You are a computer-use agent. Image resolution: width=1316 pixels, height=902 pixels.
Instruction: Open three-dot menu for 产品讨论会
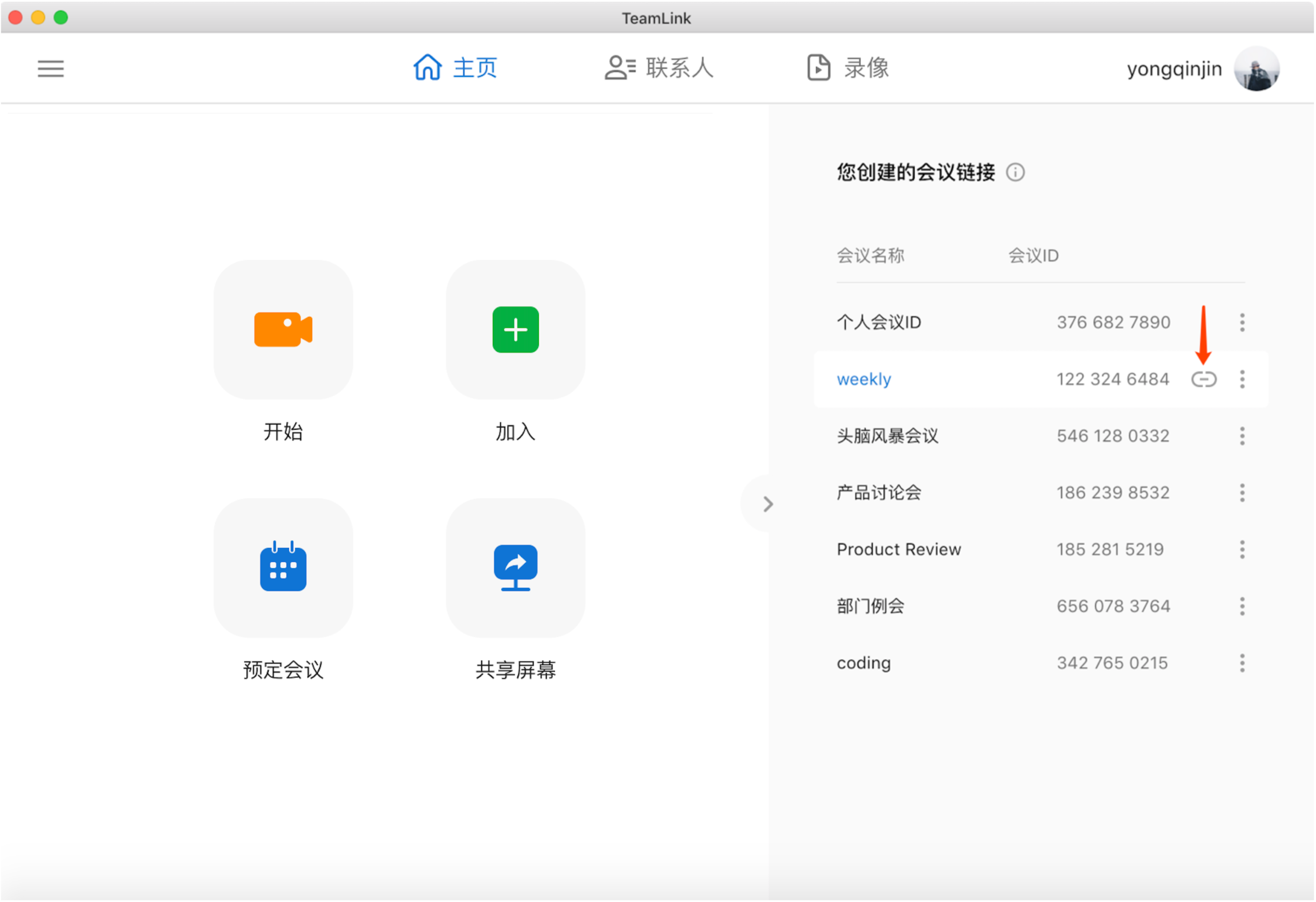pyautogui.click(x=1242, y=493)
